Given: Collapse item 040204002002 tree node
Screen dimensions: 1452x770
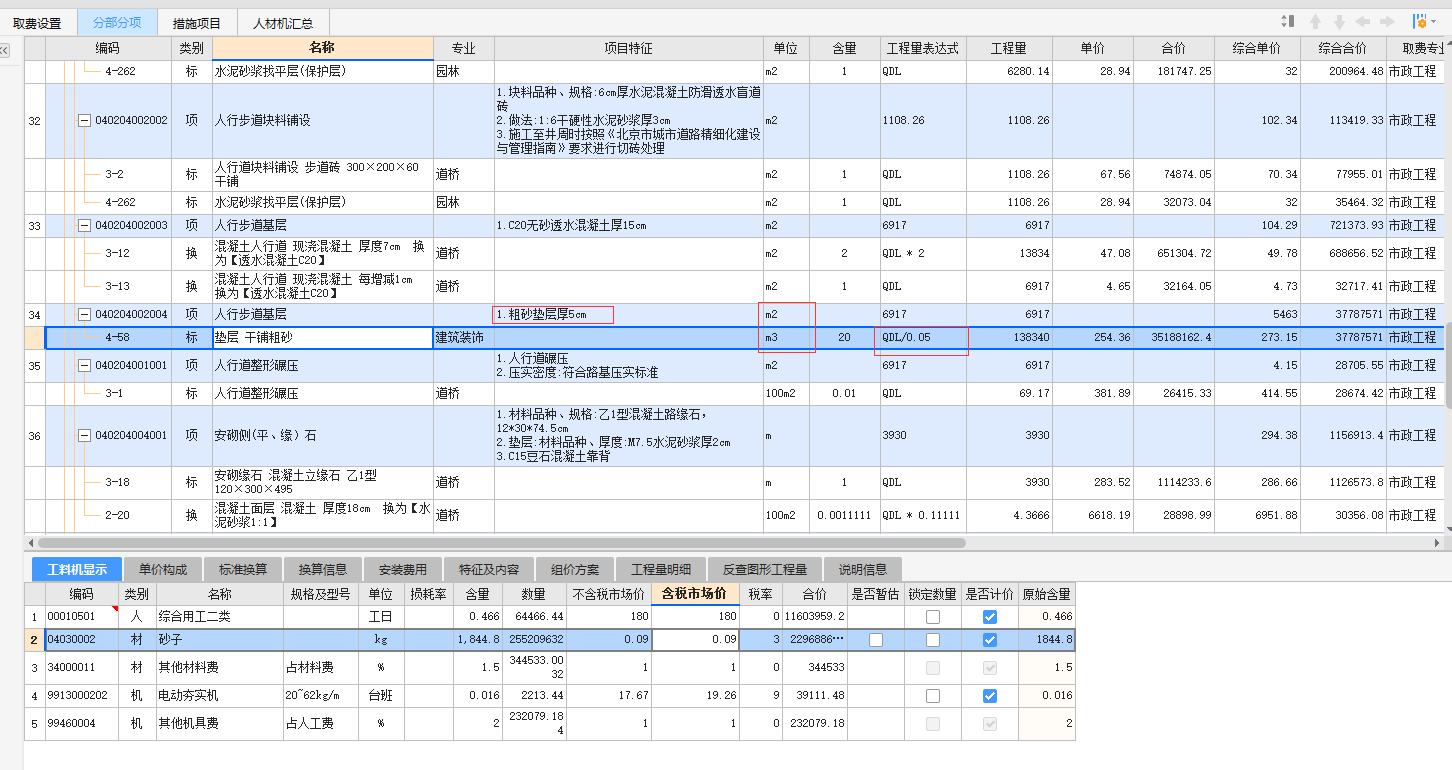Looking at the screenshot, I should tap(84, 121).
